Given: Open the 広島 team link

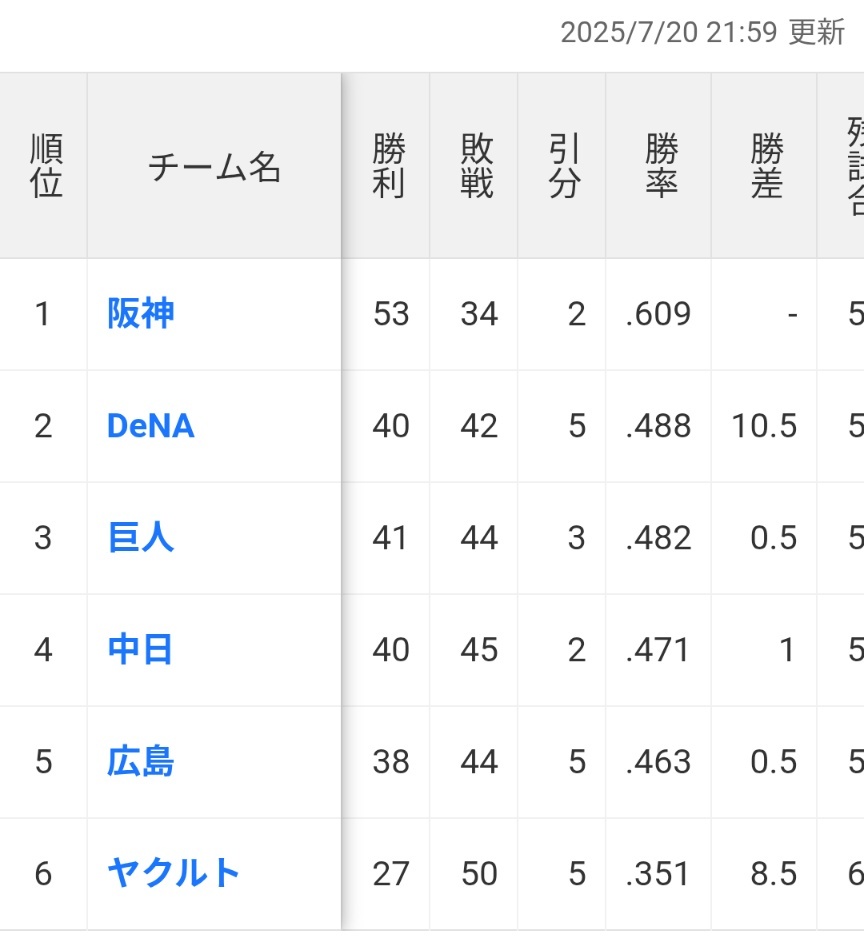Looking at the screenshot, I should click(141, 761).
